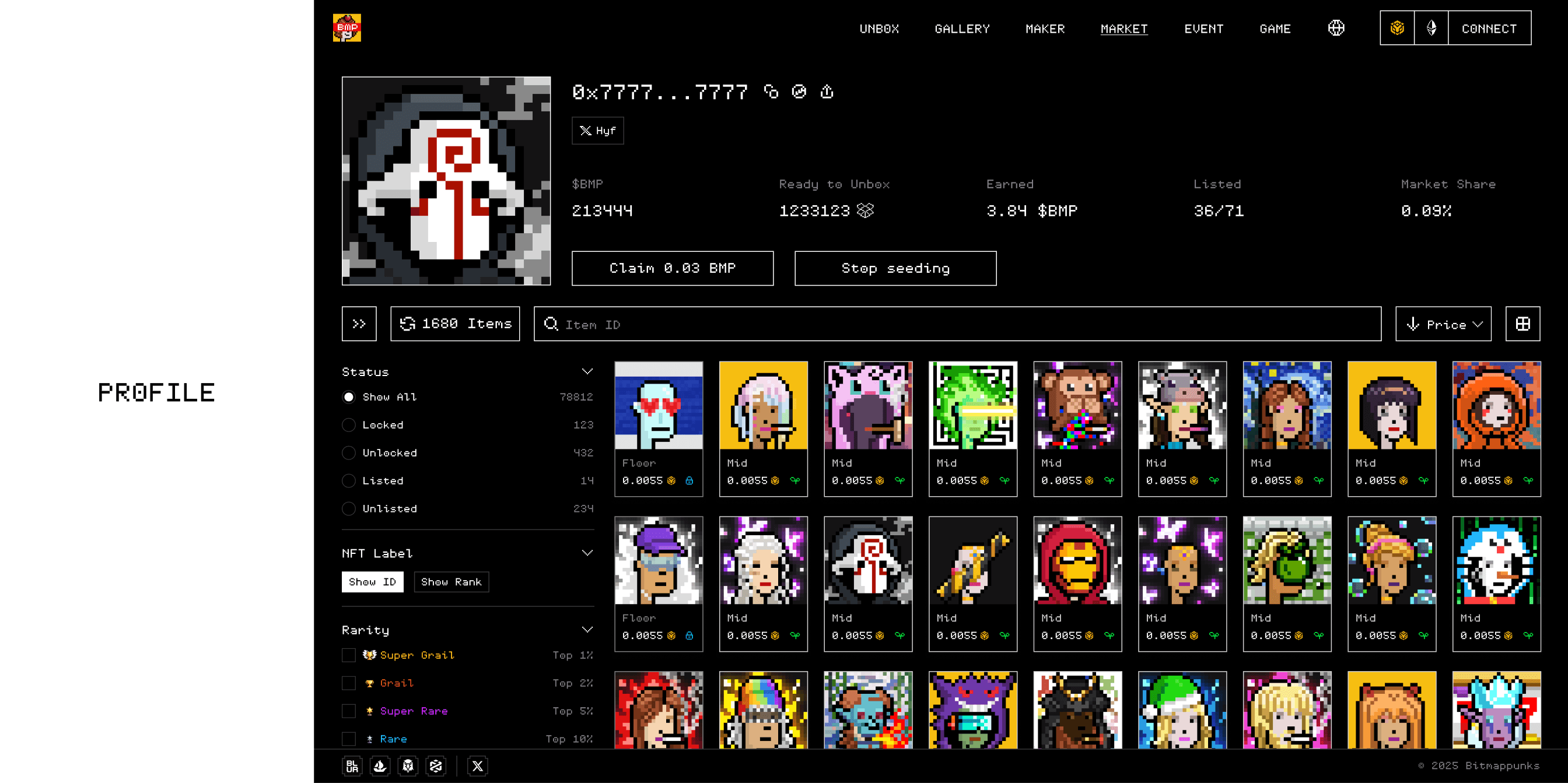The width and height of the screenshot is (1568, 783).
Task: Click the Item ID search field
Action: [957, 324]
